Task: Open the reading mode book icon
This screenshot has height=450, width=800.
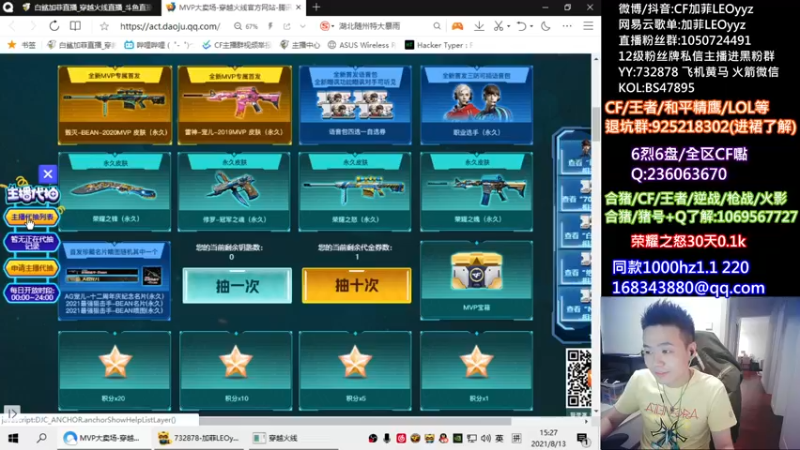Action: (76, 26)
